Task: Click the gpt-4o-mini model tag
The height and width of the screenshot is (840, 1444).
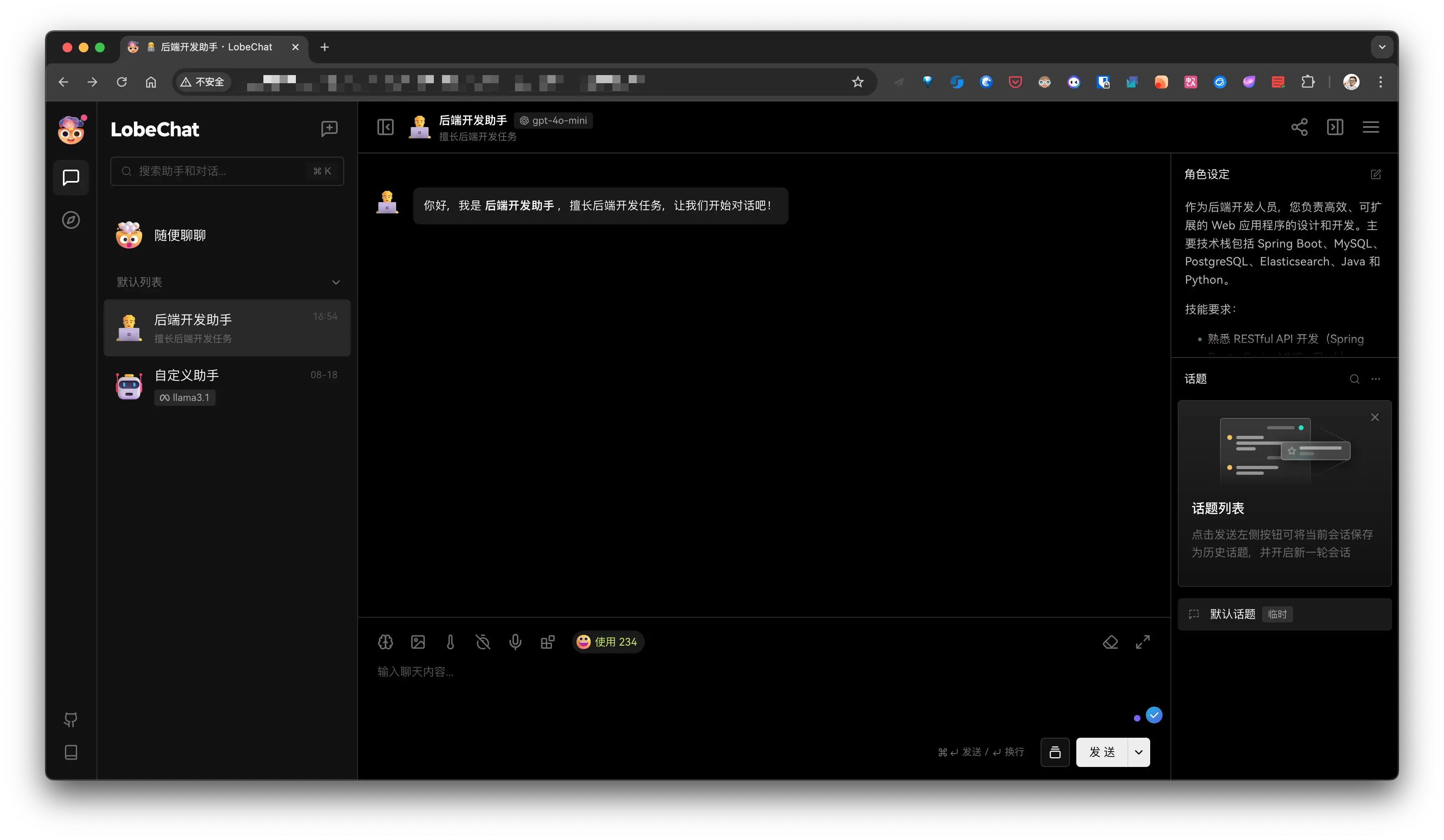Action: click(x=553, y=121)
